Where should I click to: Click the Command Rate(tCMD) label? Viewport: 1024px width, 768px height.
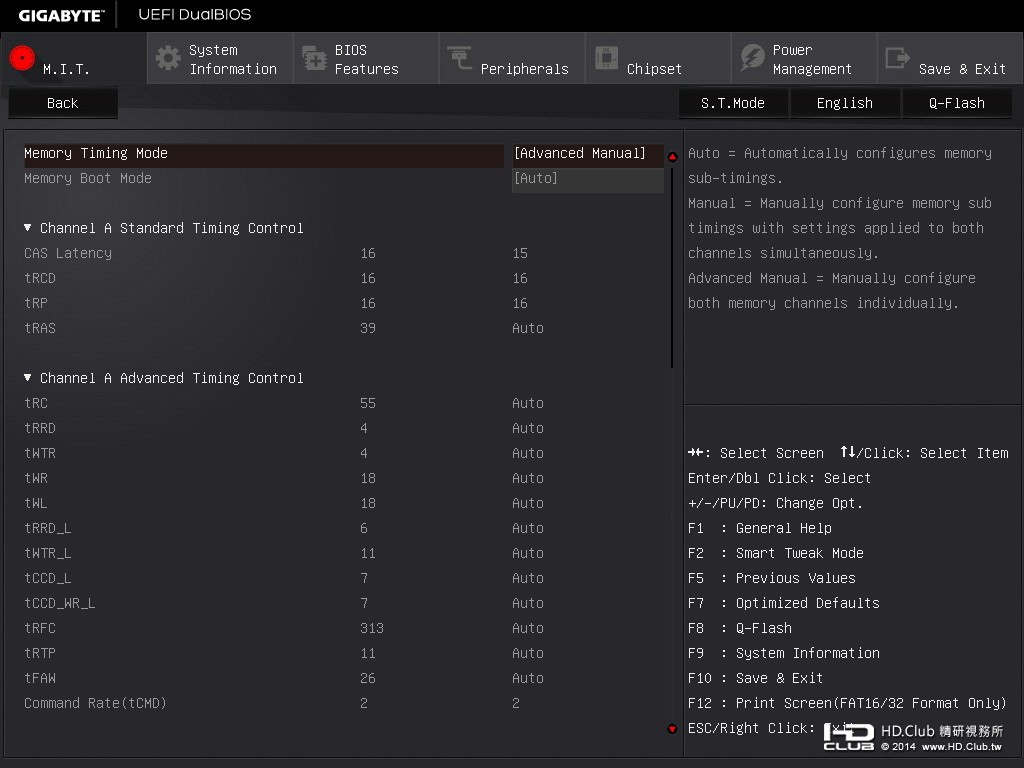click(x=95, y=703)
